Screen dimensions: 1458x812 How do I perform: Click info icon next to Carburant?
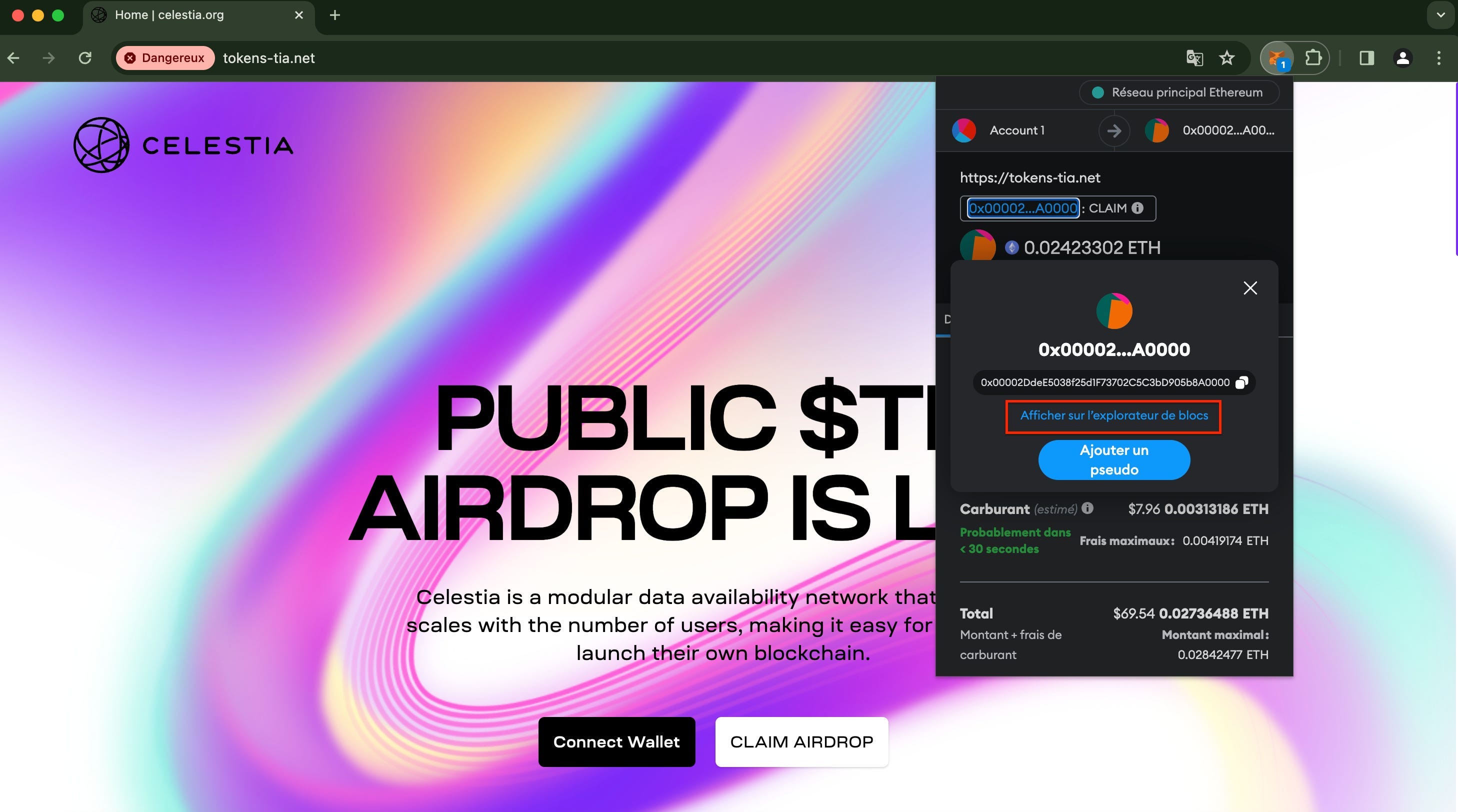click(1087, 508)
